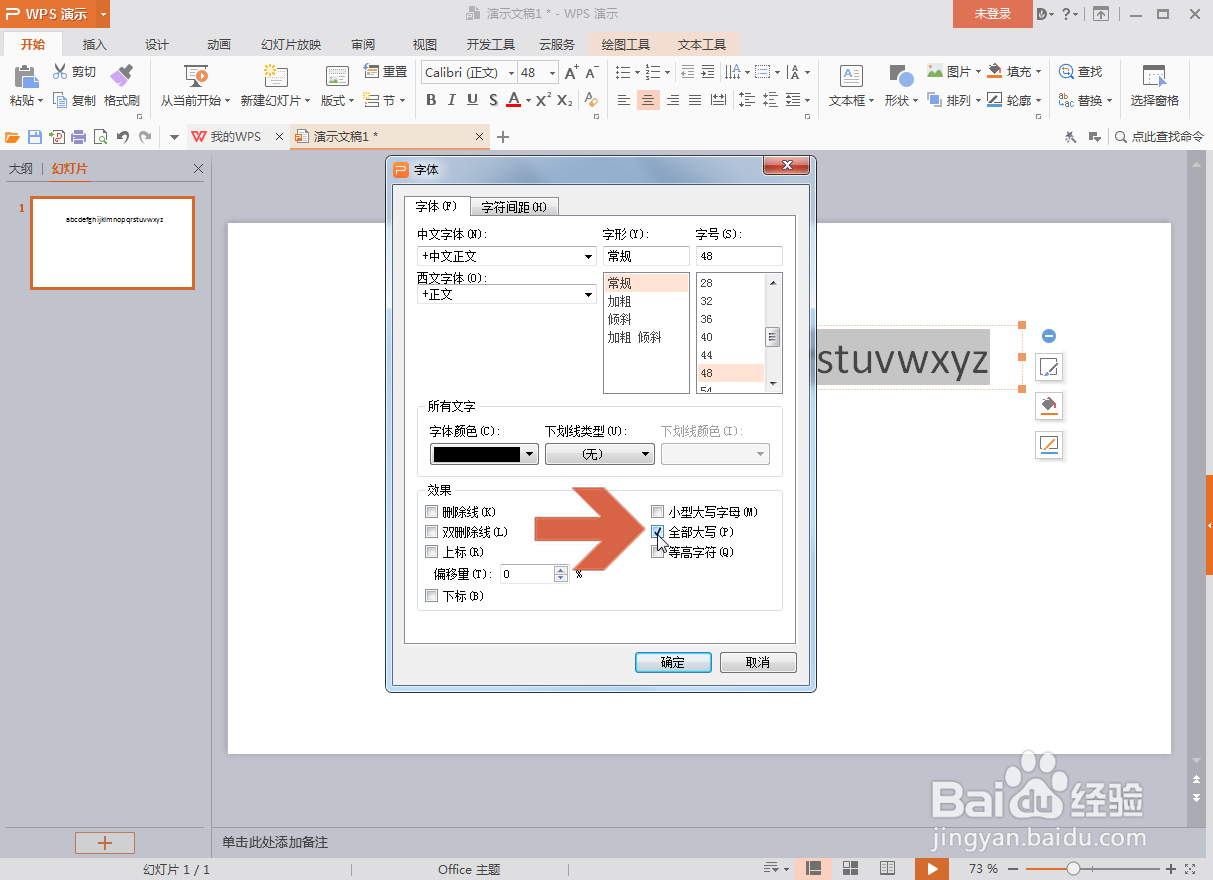Align text right in ribbon
The height and width of the screenshot is (880, 1213).
pyautogui.click(x=672, y=100)
